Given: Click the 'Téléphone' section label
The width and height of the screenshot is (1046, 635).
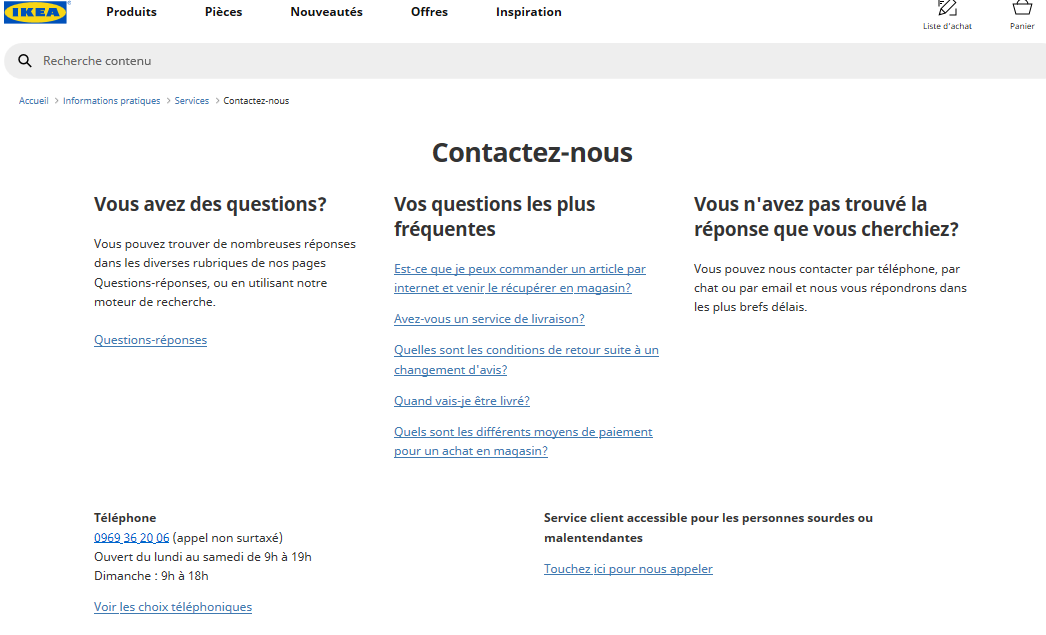Looking at the screenshot, I should pyautogui.click(x=125, y=518).
